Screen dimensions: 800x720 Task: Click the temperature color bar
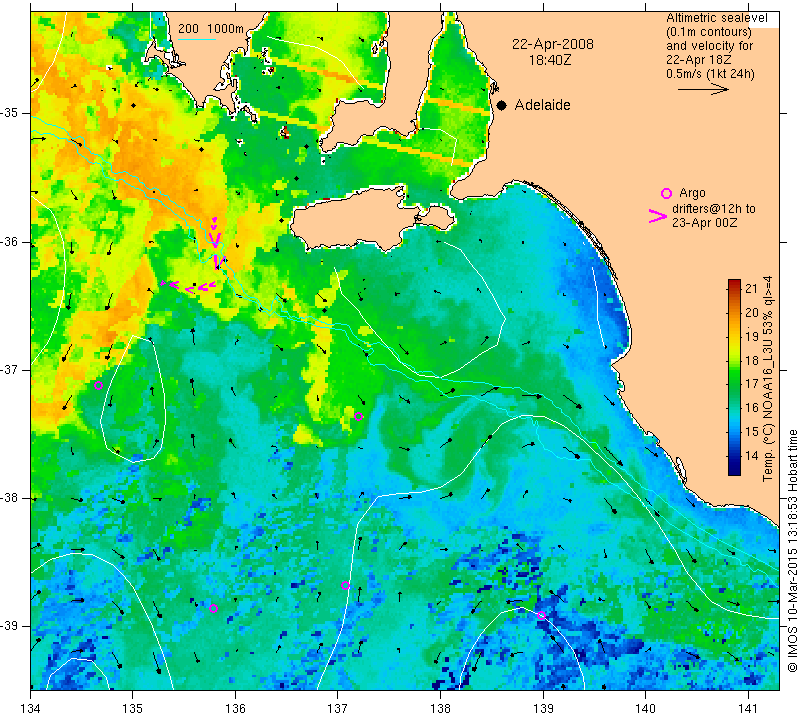click(734, 377)
